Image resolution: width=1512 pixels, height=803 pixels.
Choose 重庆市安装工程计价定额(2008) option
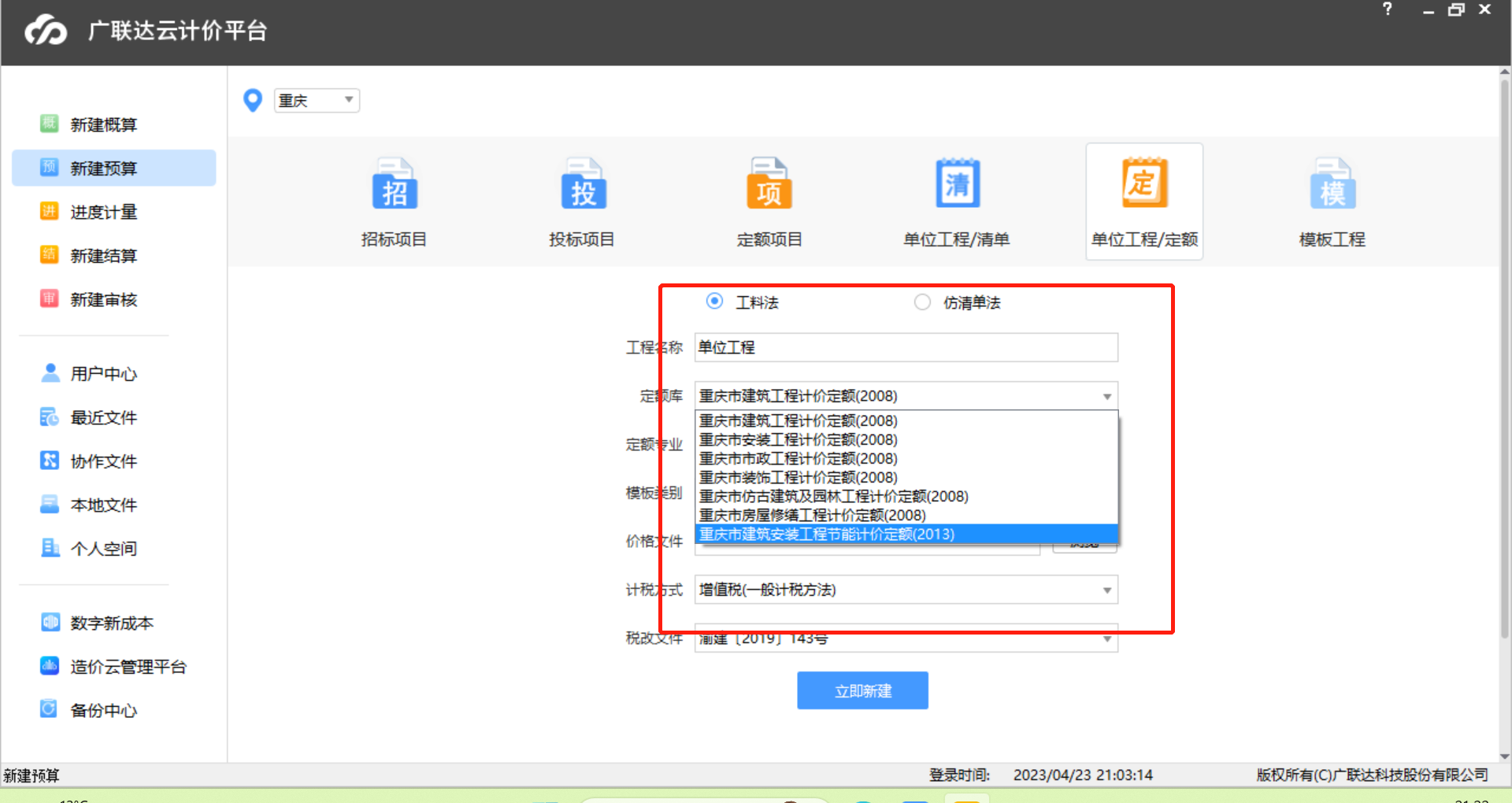coord(906,440)
